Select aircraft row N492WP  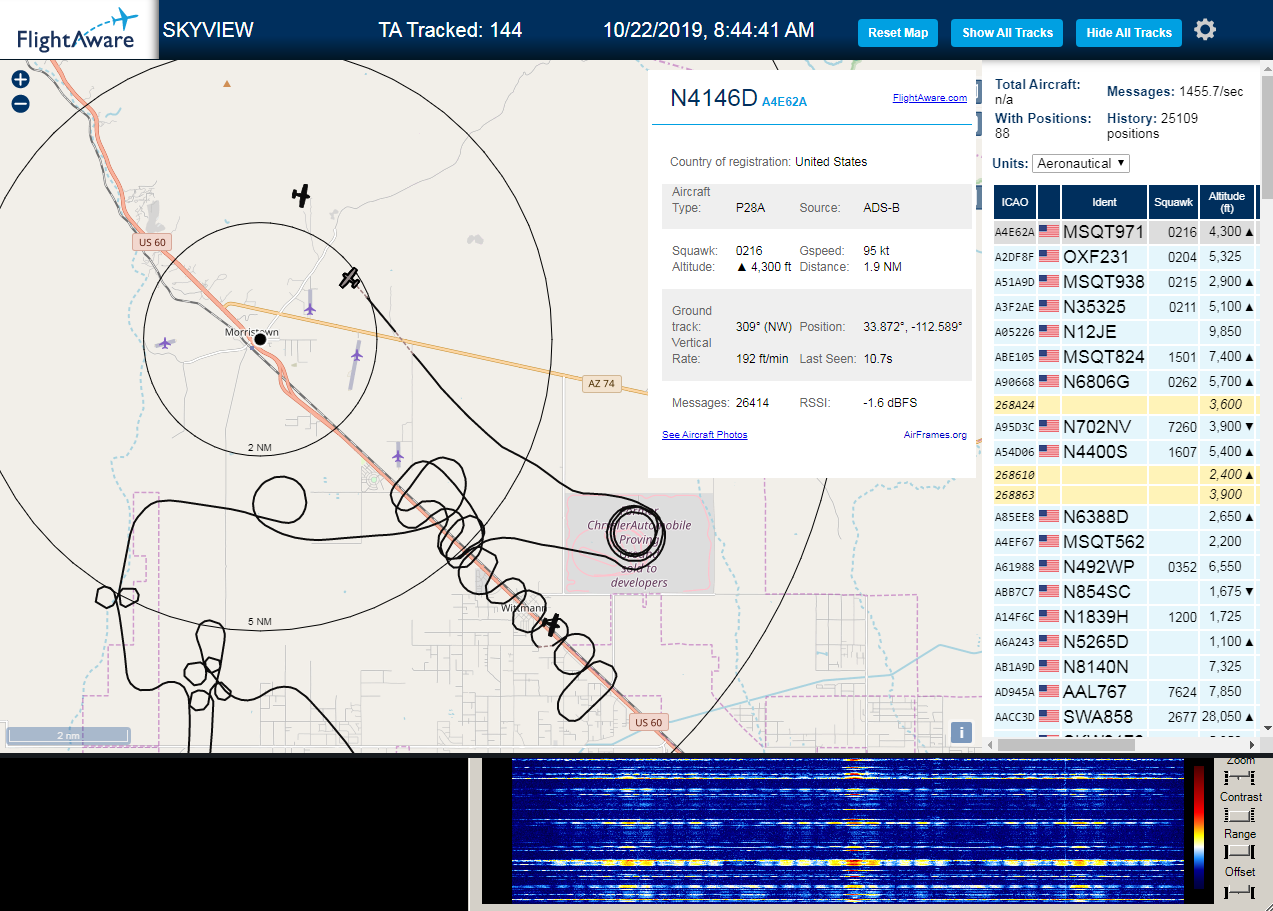pos(1124,567)
